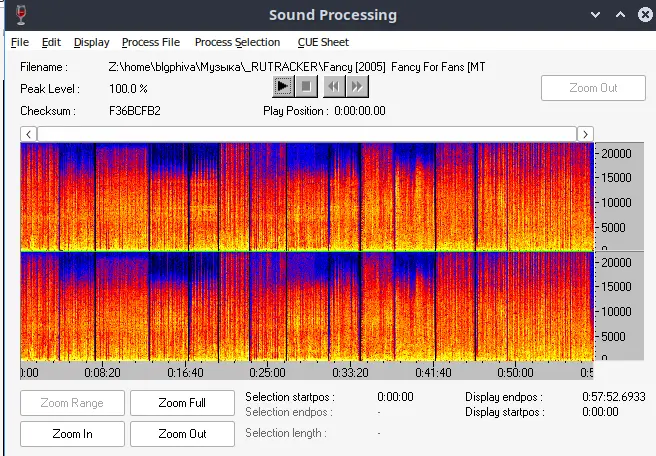Click the Zoom Full button
Screen dimensions: 656x456
(182, 403)
